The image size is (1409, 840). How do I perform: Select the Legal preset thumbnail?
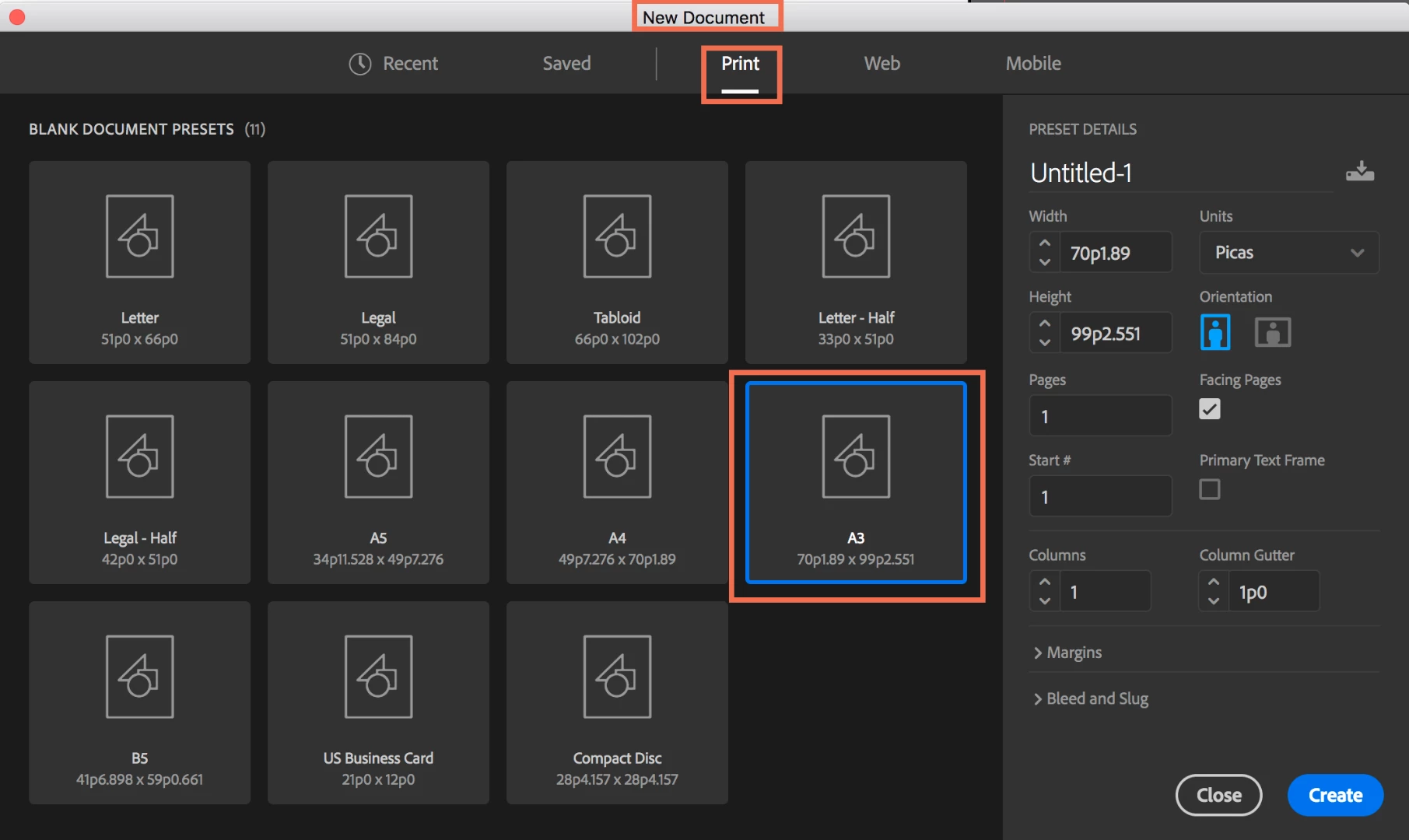(378, 262)
